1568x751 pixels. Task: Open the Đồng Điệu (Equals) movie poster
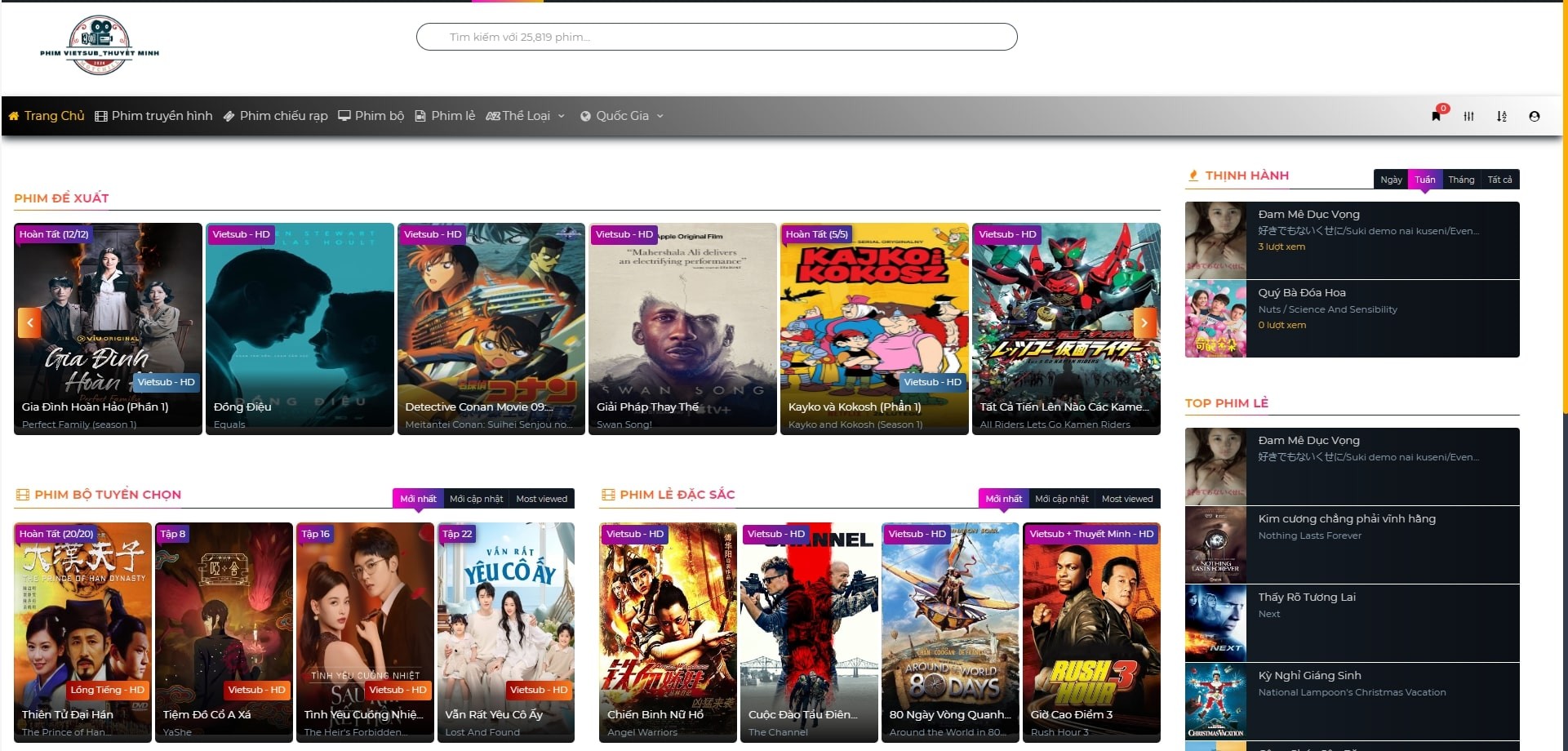coord(300,328)
